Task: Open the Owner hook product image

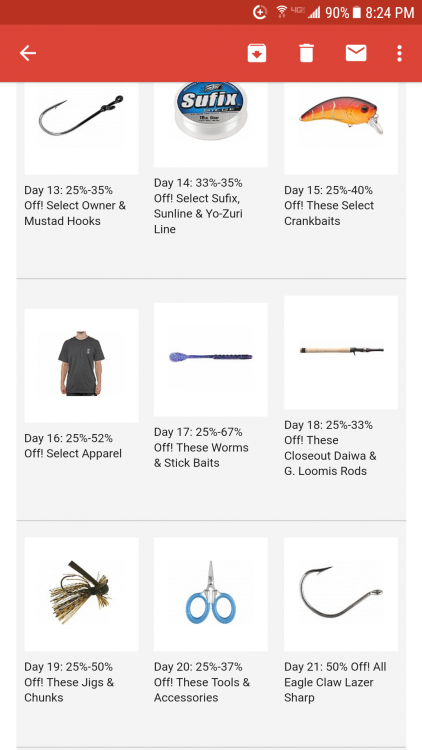Action: pos(81,128)
